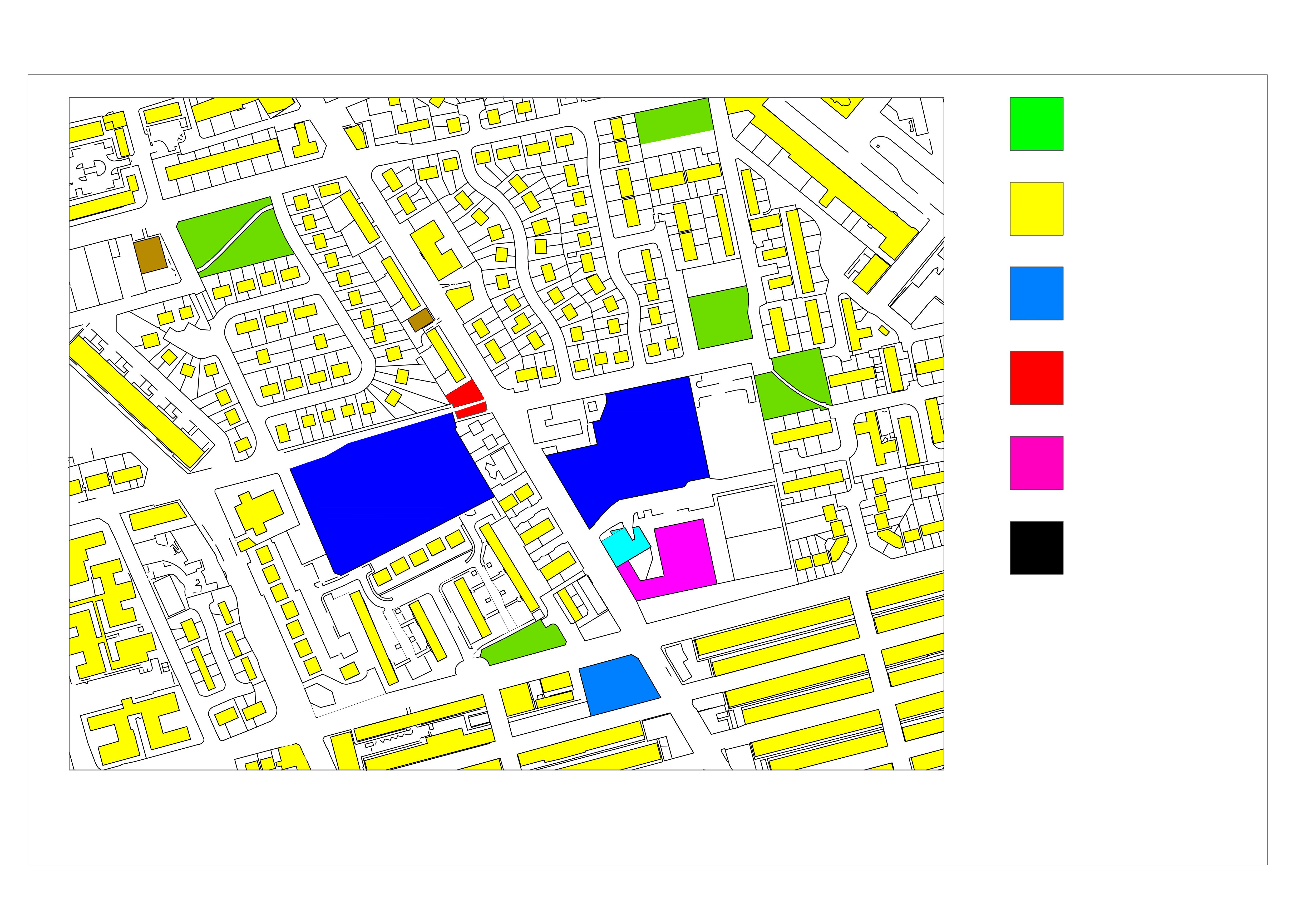Click the yellow legend swatch
Image resolution: width=1307 pixels, height=924 pixels.
[1036, 209]
